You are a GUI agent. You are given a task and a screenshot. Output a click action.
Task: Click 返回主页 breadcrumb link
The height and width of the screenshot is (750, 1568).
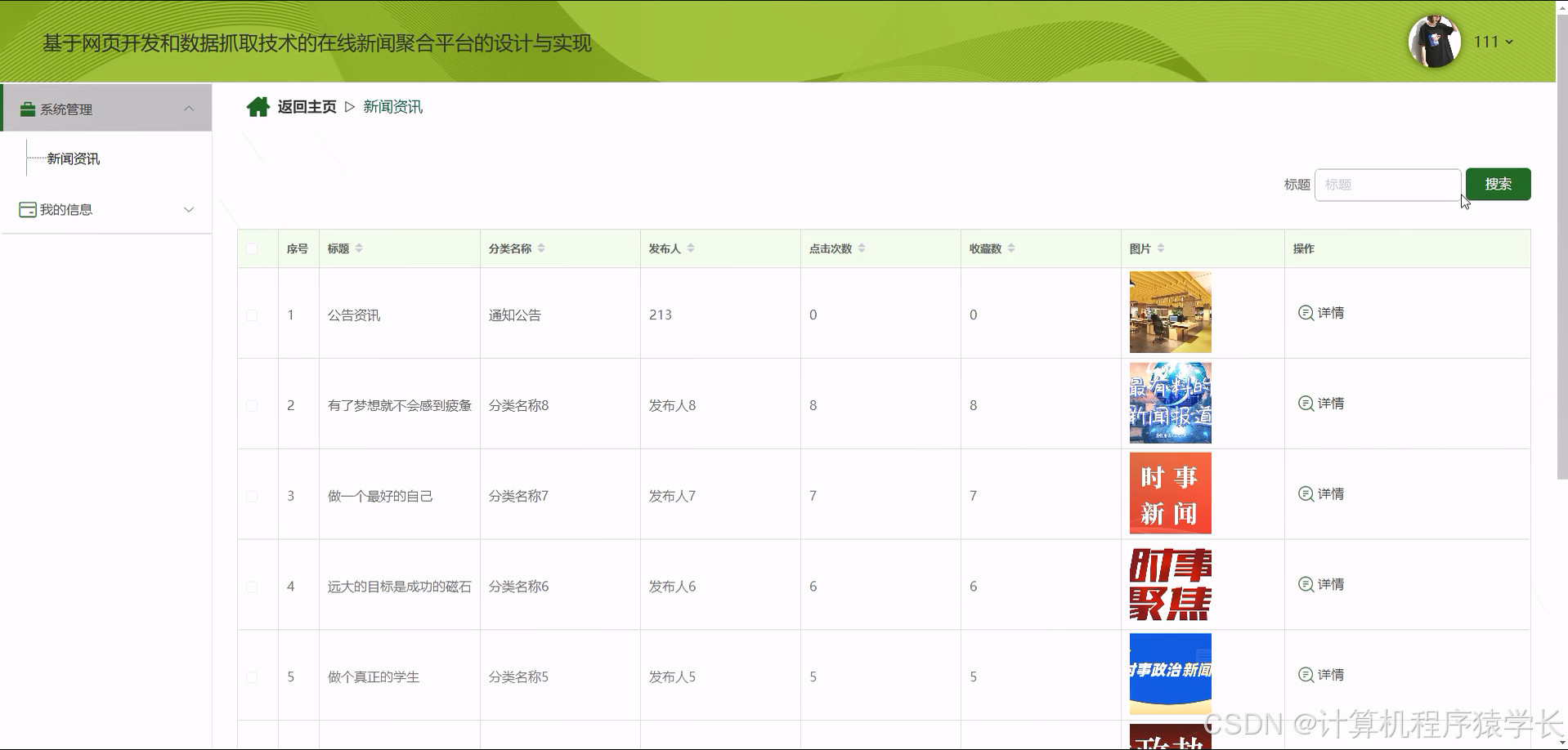click(x=307, y=107)
